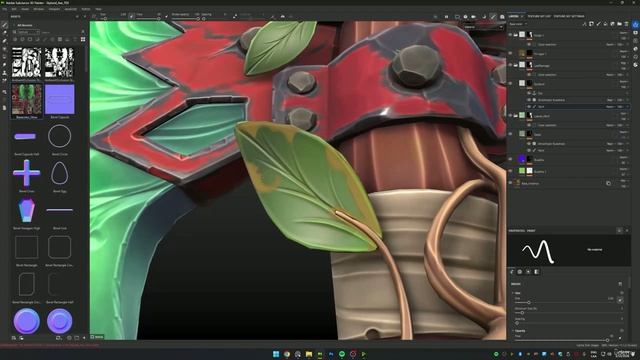Image resolution: width=640 pixels, height=360 pixels.
Task: Collapse the Opacity section arrow in Properties
Action: pos(513,331)
